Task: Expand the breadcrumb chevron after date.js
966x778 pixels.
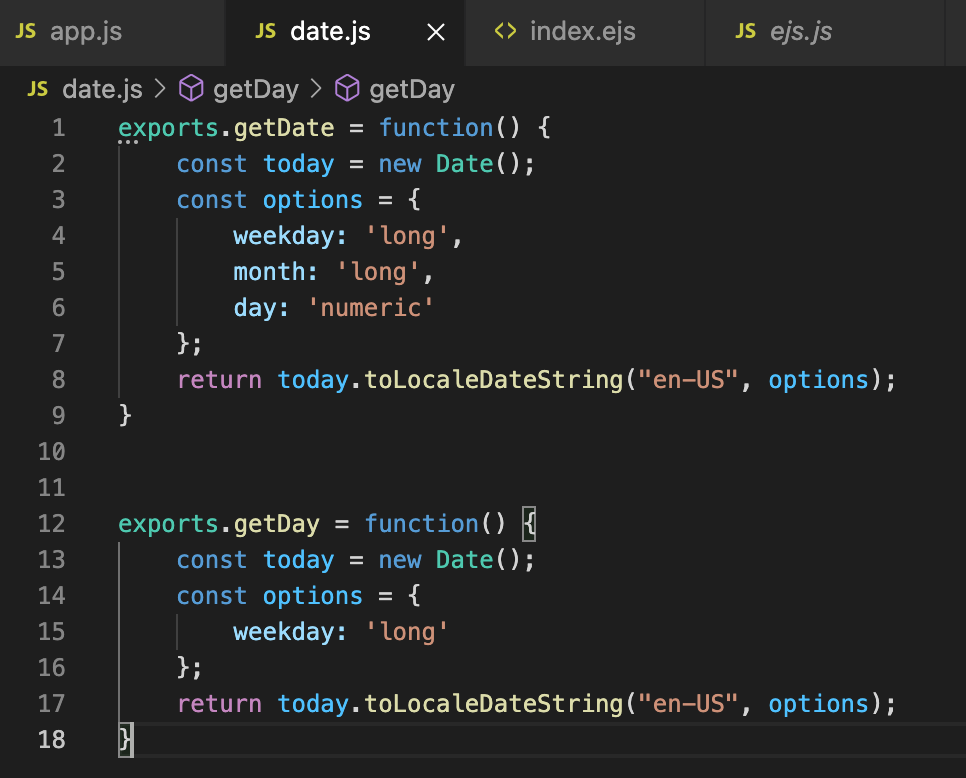Action: point(160,89)
